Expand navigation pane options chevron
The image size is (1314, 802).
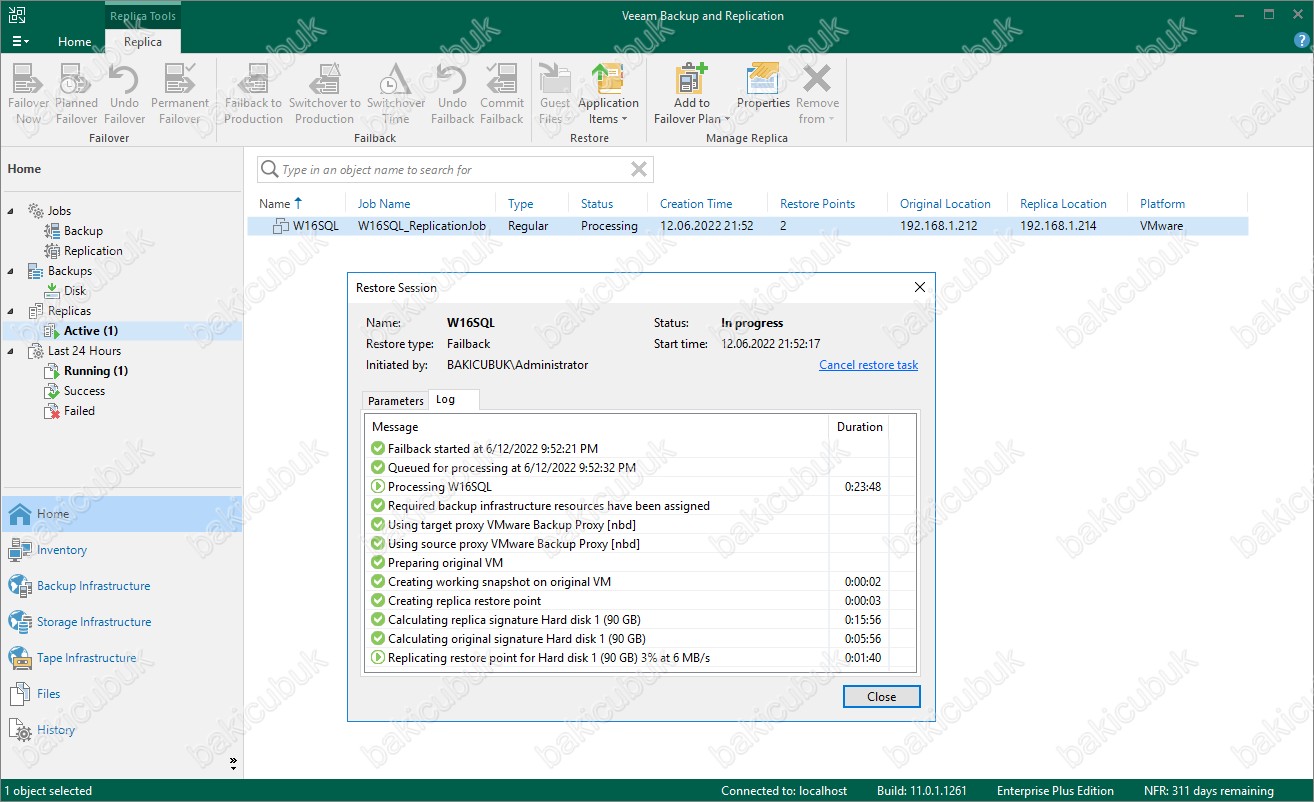click(x=233, y=763)
